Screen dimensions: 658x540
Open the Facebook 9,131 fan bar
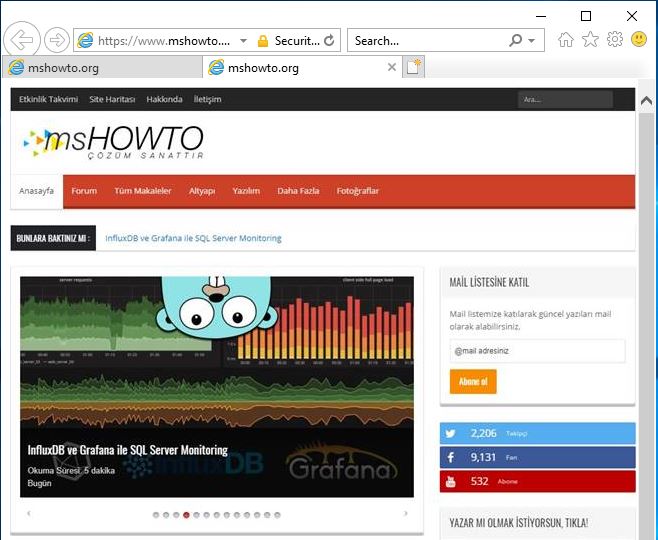pos(538,457)
